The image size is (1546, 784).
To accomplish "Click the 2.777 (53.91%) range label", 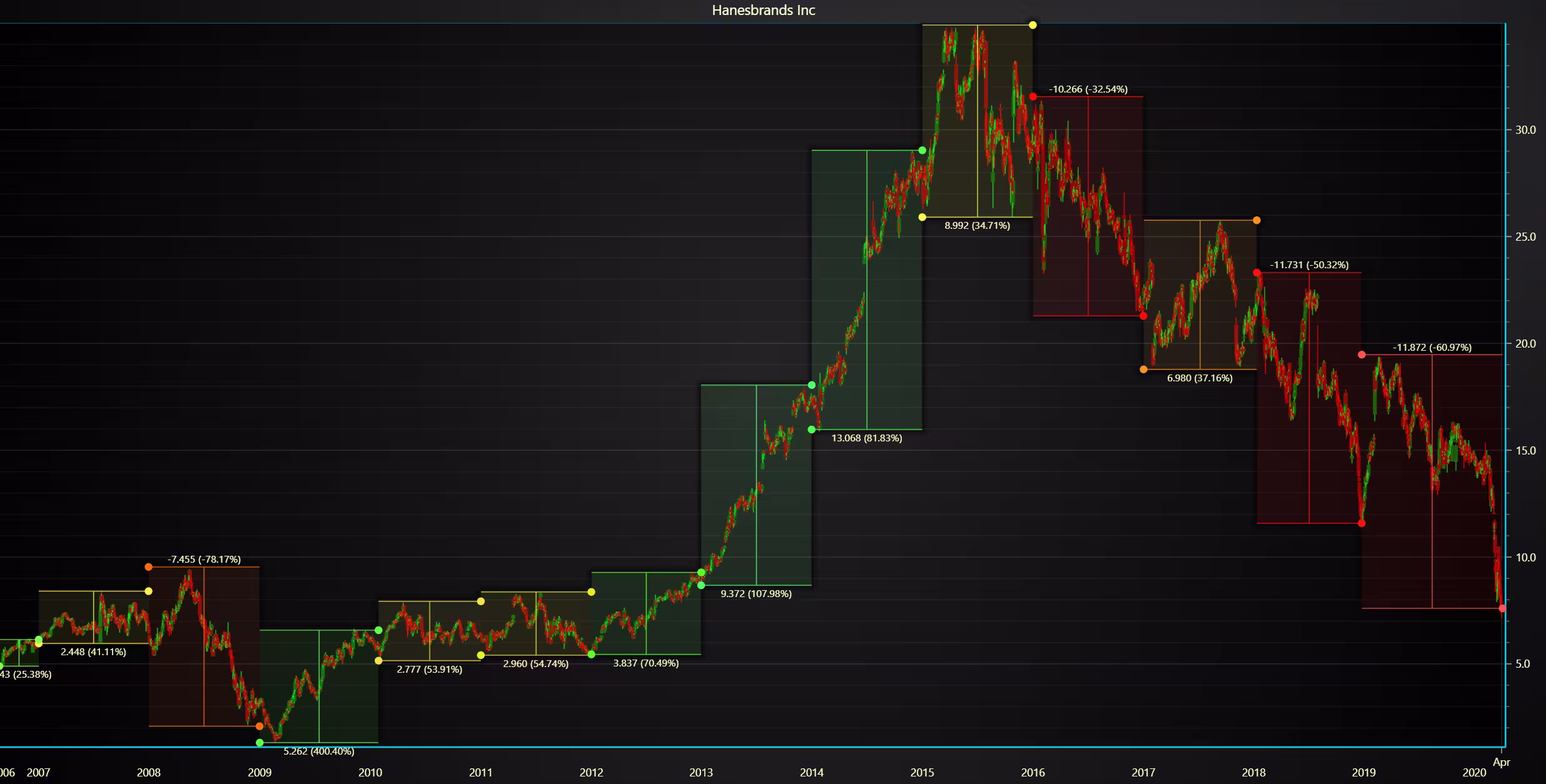I will point(430,670).
